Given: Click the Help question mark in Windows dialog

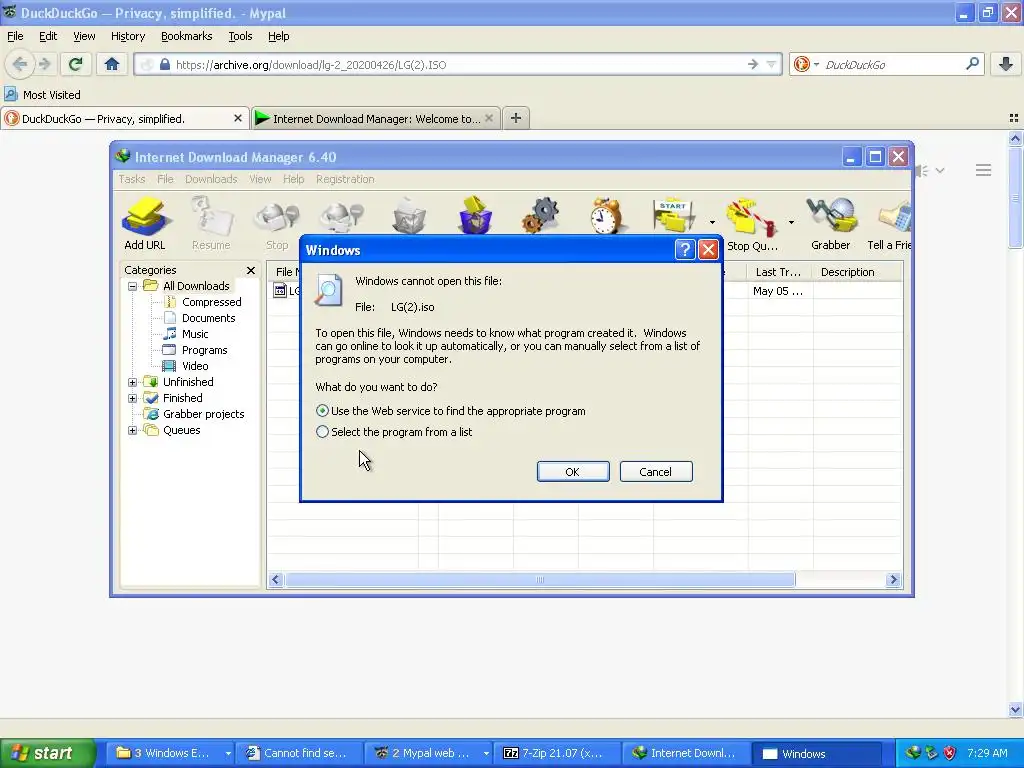Looking at the screenshot, I should point(684,249).
